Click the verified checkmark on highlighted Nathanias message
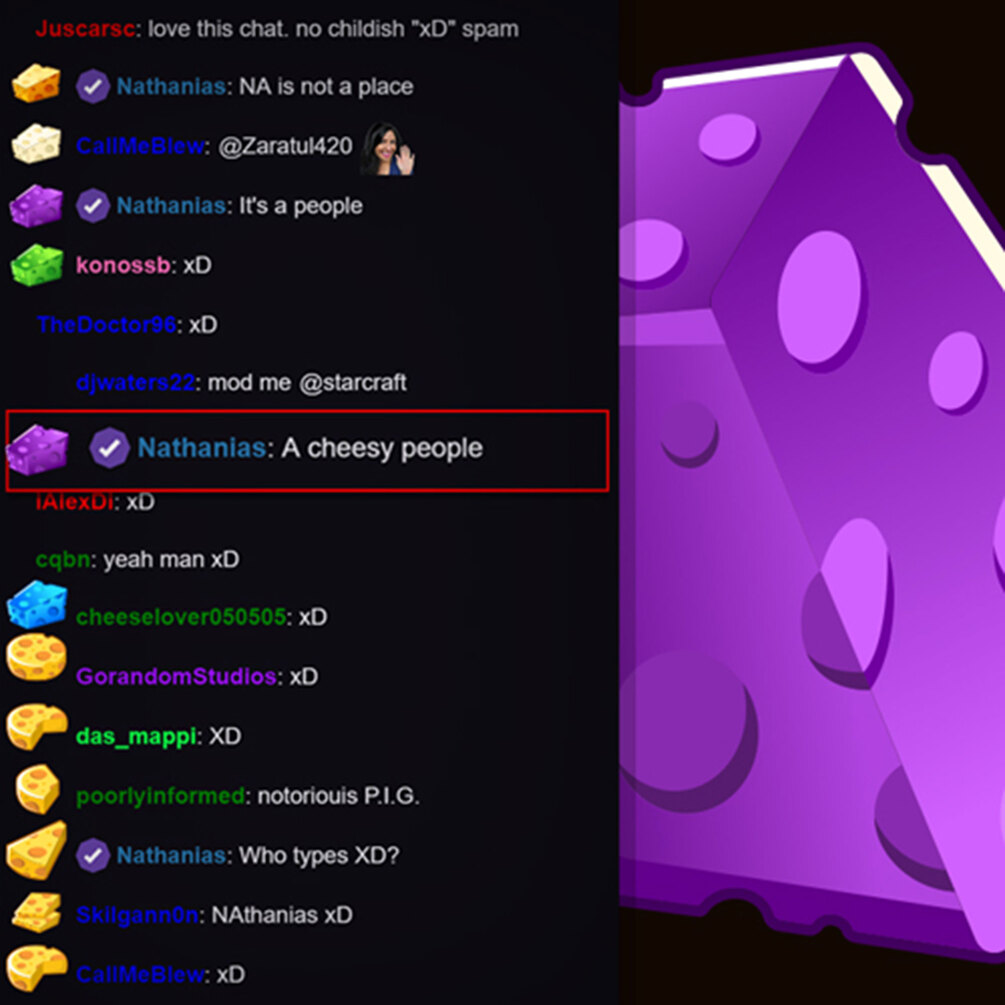1005x1005 pixels. coord(110,447)
